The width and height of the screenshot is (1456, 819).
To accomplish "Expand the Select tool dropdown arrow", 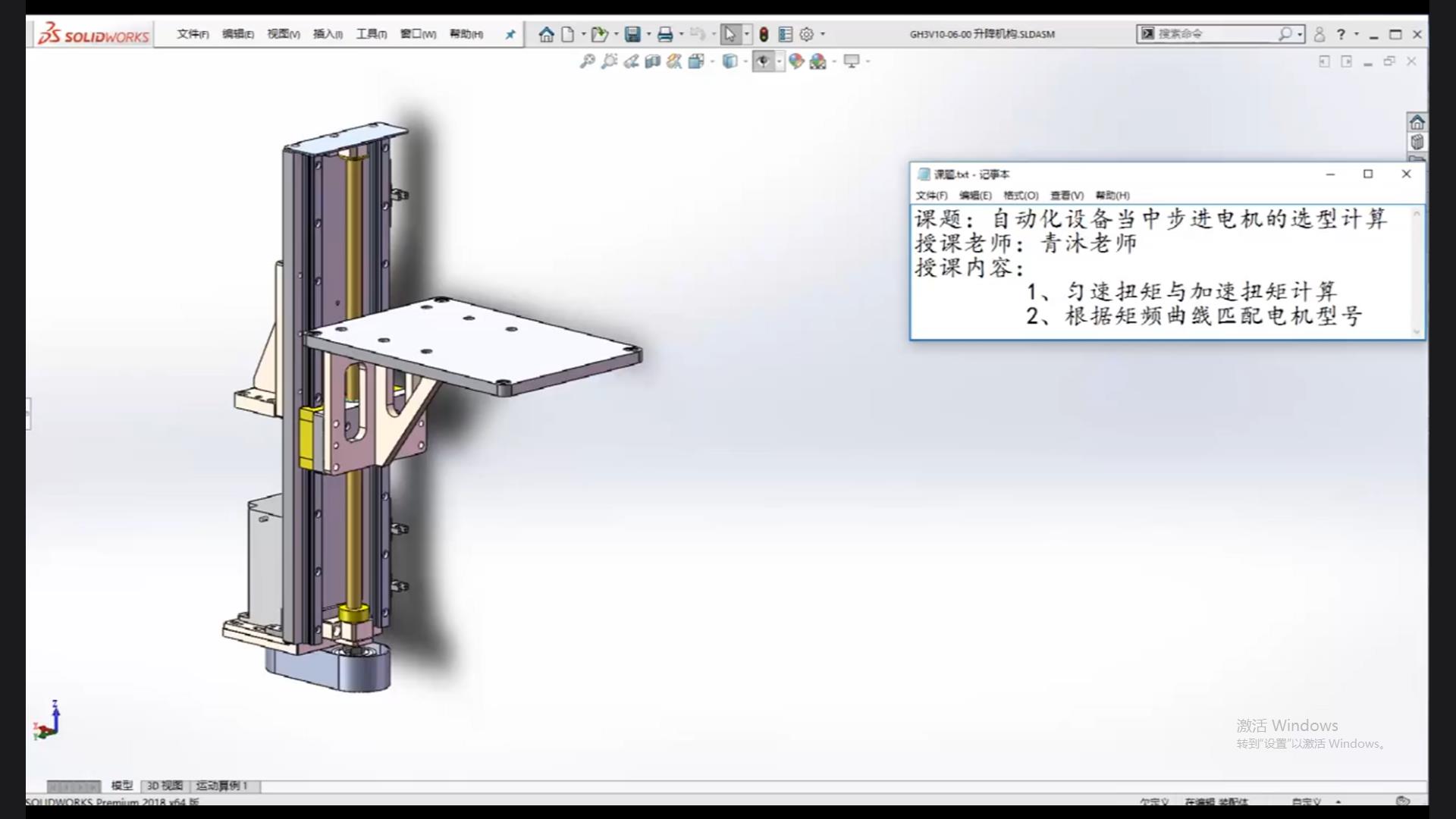I will pos(746,34).
